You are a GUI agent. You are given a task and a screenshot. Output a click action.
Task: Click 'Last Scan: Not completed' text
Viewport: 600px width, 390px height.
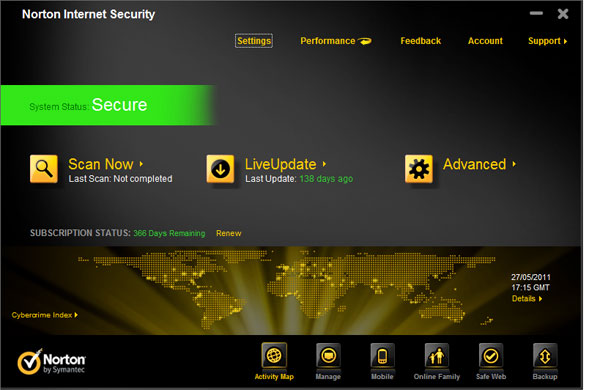(121, 179)
